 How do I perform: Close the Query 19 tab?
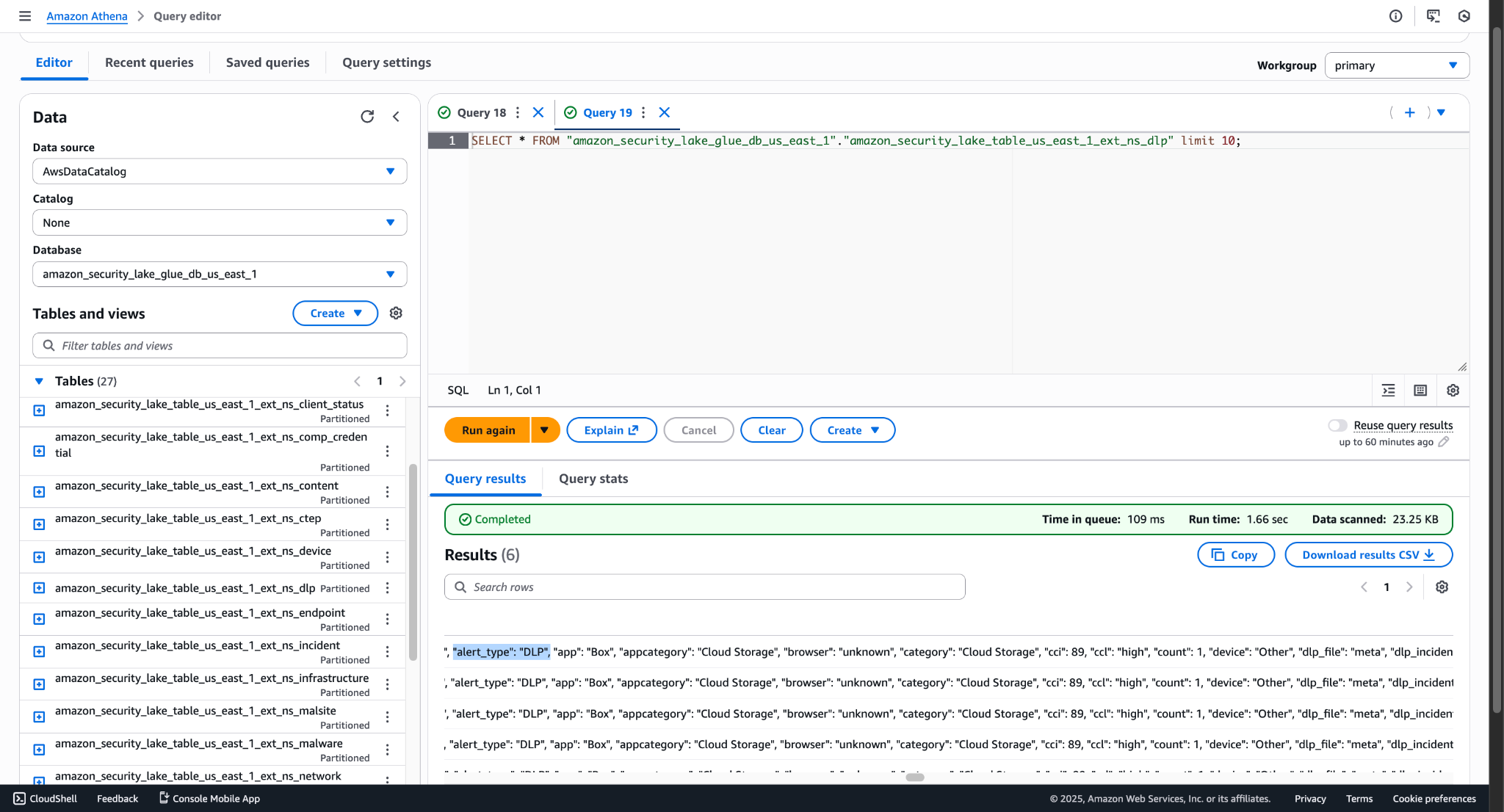(x=665, y=112)
